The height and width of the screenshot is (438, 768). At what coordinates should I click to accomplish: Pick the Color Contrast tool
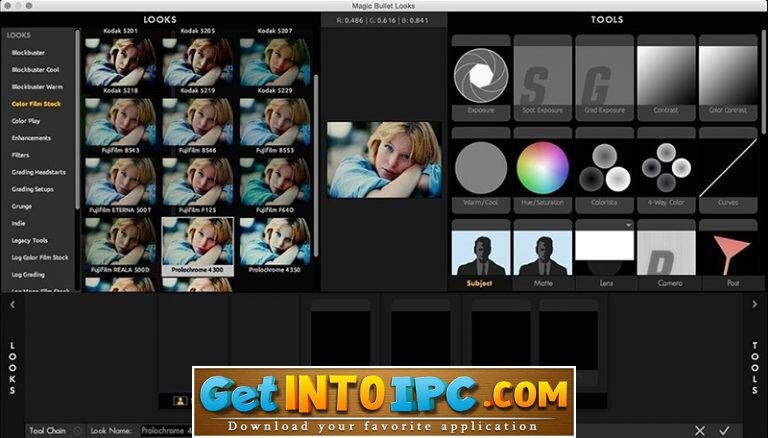[x=728, y=77]
